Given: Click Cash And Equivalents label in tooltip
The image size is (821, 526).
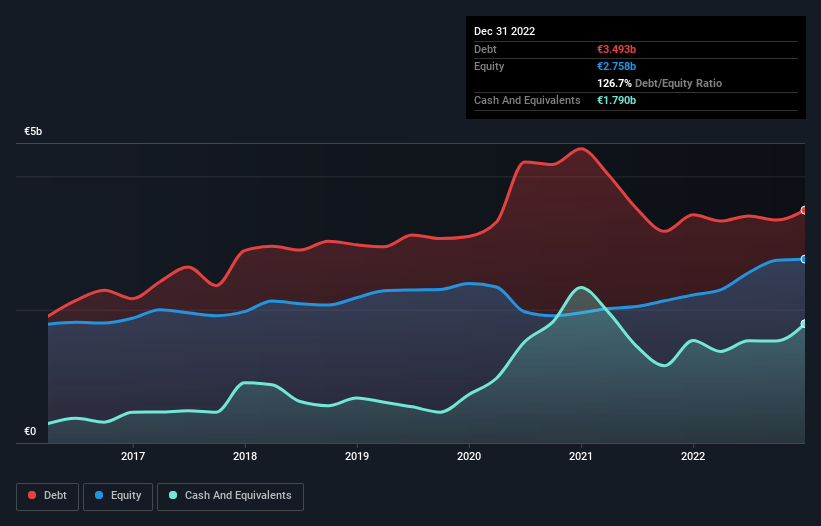Looking at the screenshot, I should [x=527, y=100].
